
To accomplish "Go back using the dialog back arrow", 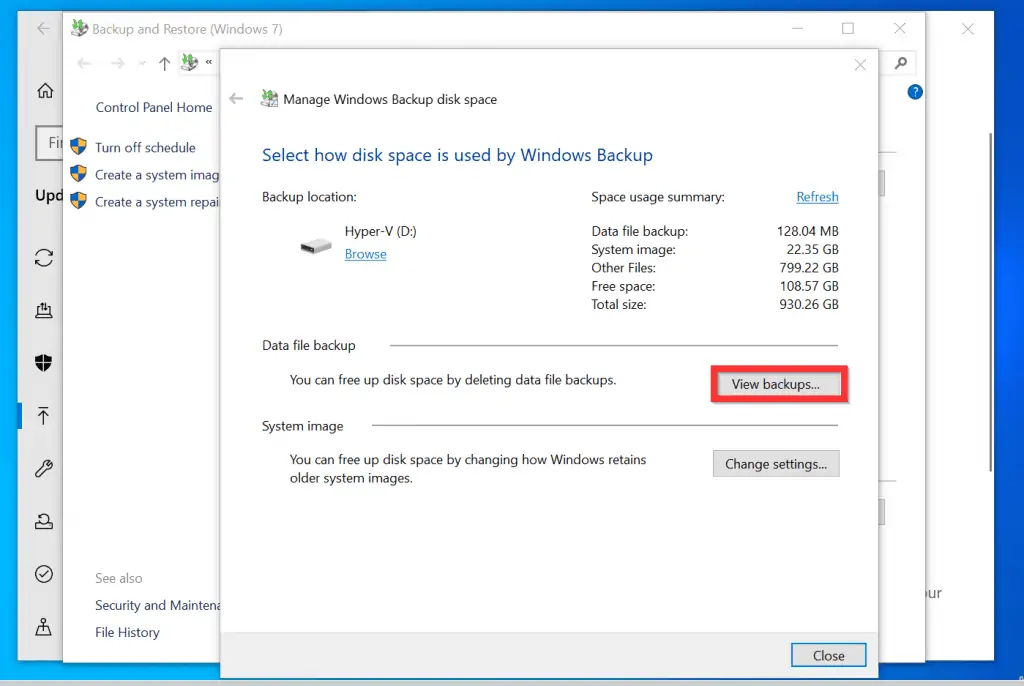I will tap(236, 98).
